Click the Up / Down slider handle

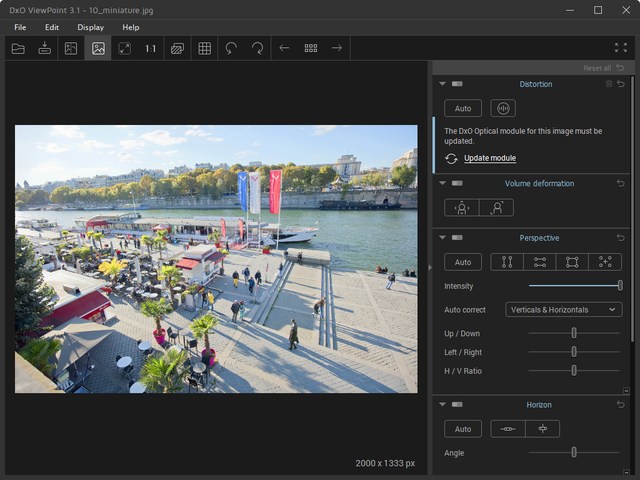click(x=574, y=333)
